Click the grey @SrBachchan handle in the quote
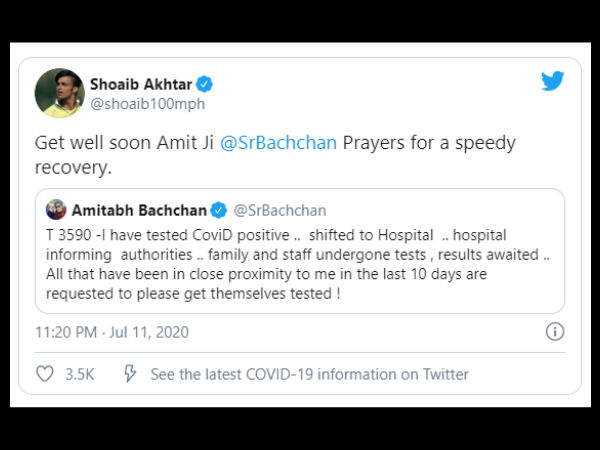This screenshot has height=450, width=600. tap(280, 210)
